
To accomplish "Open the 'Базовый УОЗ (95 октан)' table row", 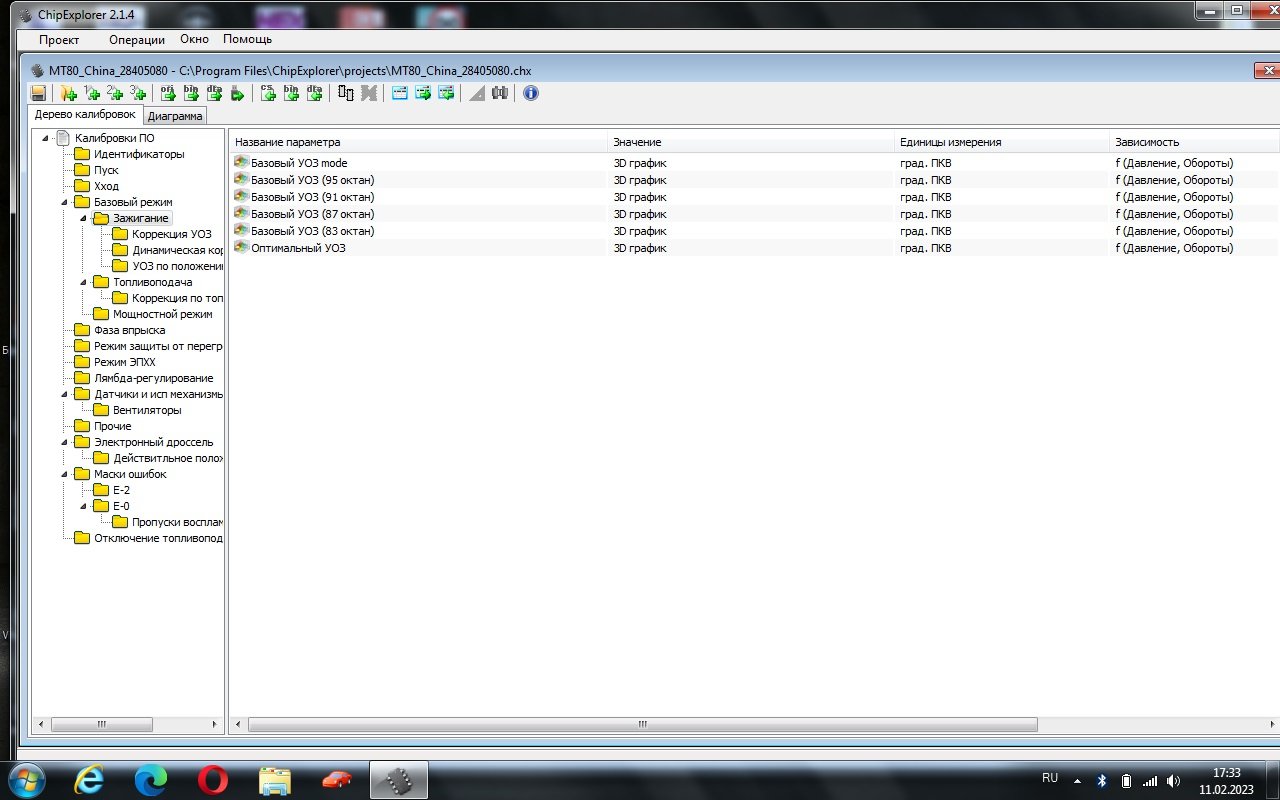I will tap(312, 180).
